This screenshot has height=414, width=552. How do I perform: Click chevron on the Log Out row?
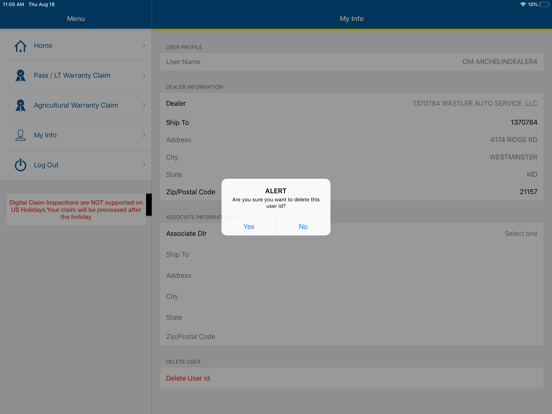coord(144,165)
